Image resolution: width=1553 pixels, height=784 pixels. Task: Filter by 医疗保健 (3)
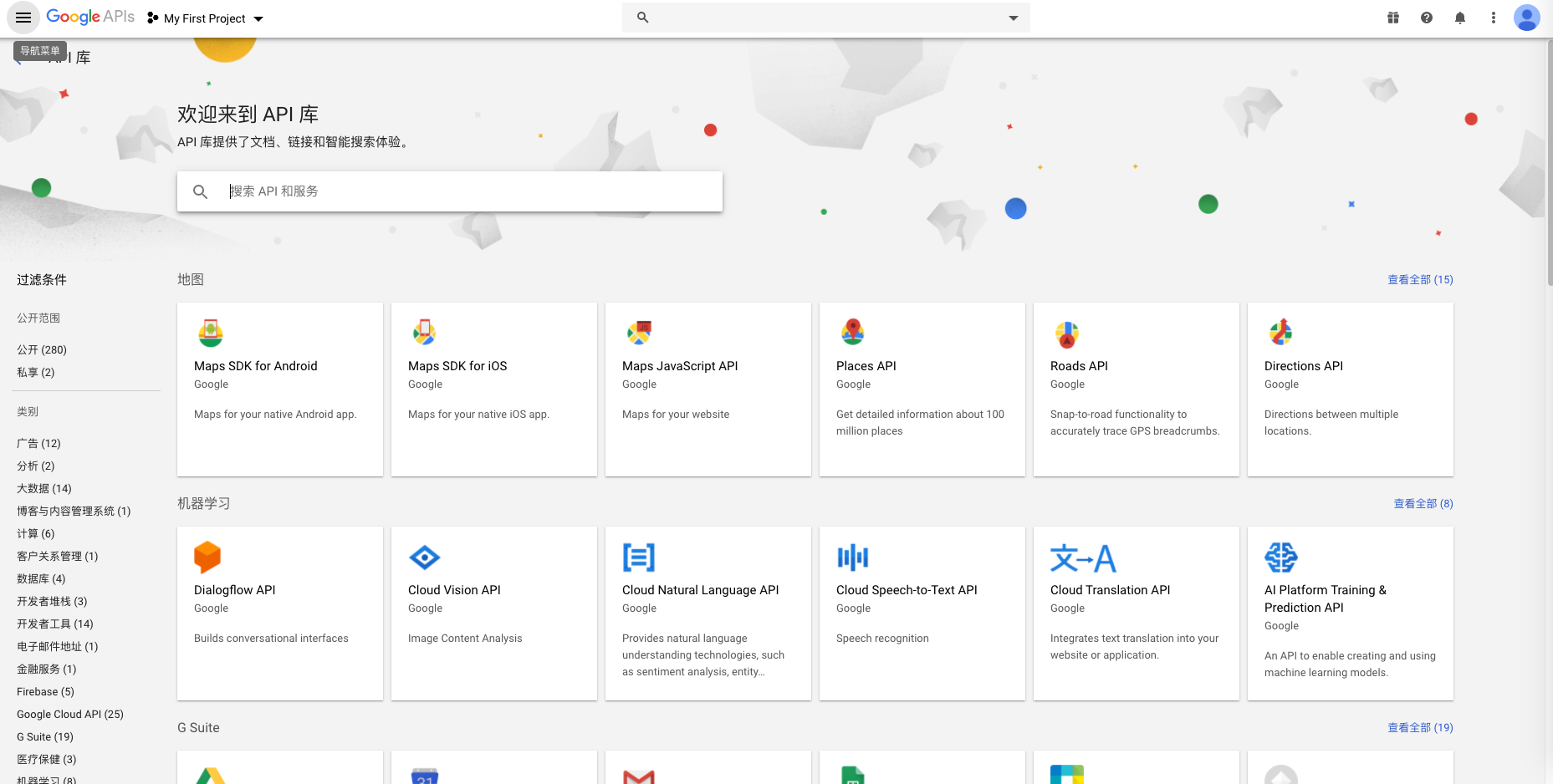[47, 760]
